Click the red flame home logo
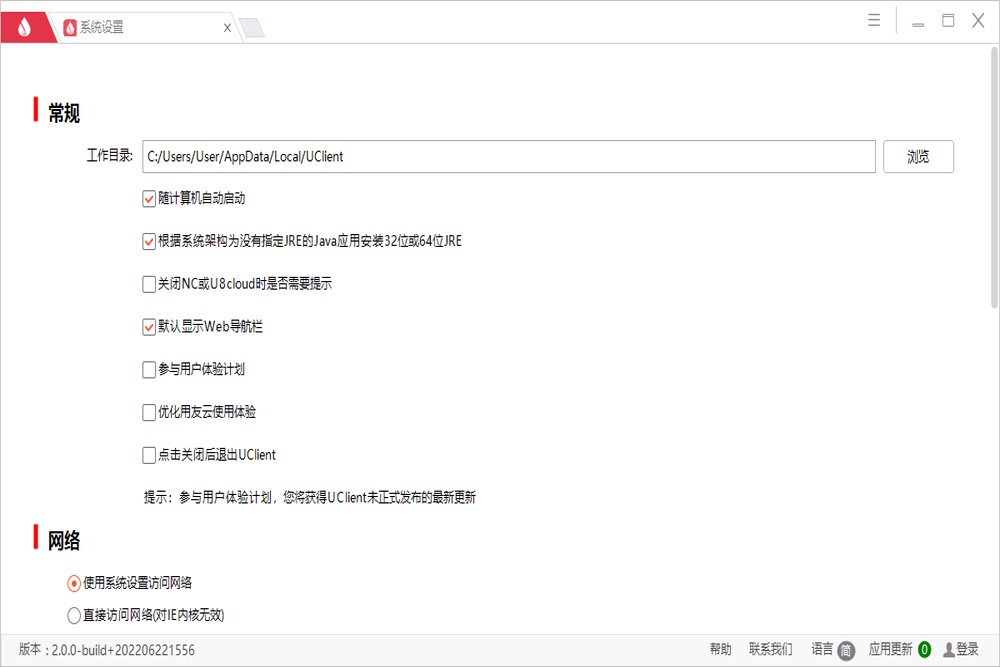The width and height of the screenshot is (1000, 667). [24, 27]
